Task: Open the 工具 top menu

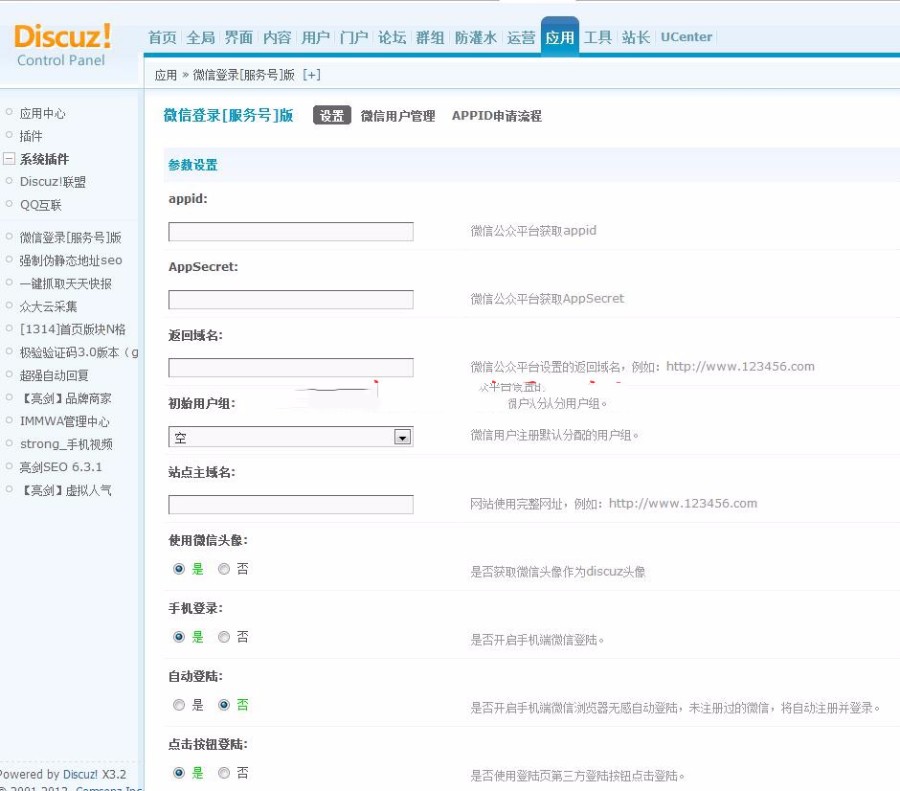Action: pyautogui.click(x=598, y=37)
